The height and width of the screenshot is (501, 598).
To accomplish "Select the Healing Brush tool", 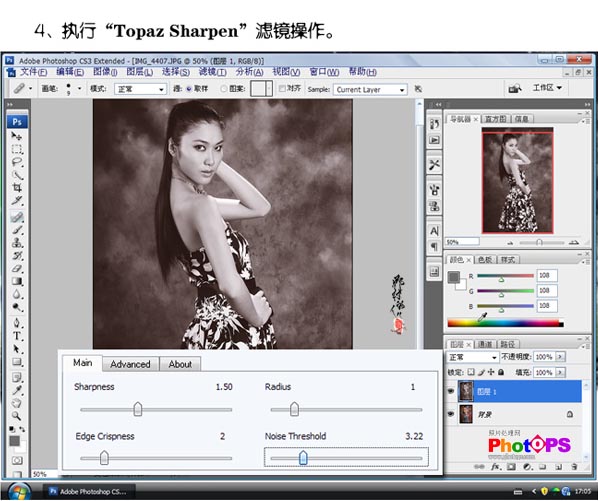I will point(16,217).
